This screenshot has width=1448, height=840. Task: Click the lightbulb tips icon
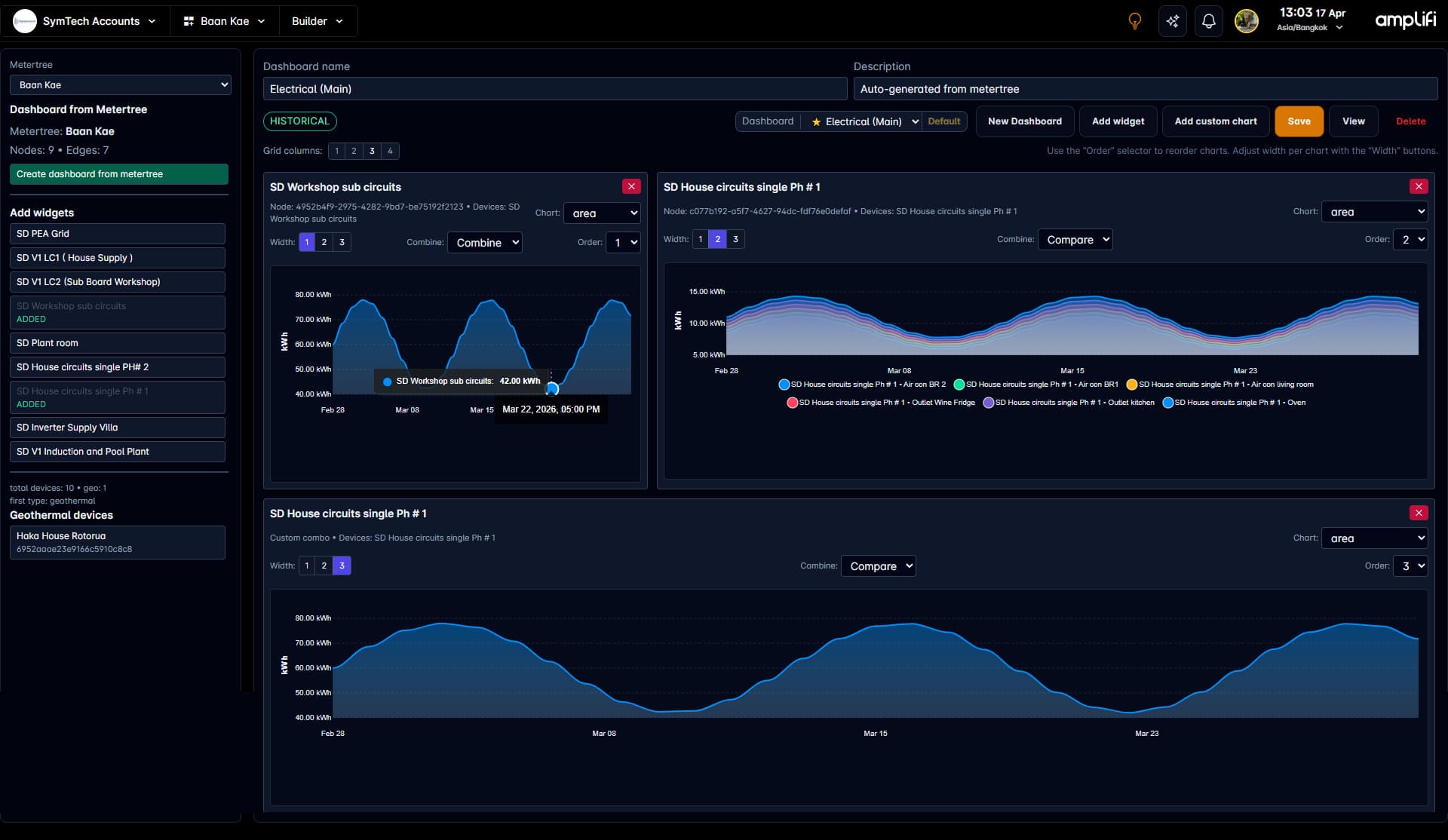tap(1134, 21)
